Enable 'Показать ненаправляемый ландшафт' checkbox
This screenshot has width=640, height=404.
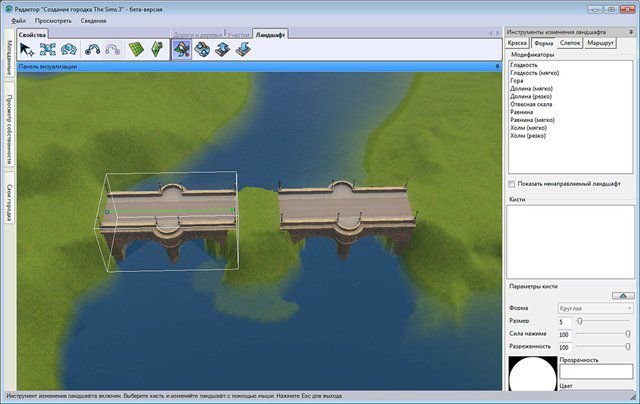coord(513,185)
